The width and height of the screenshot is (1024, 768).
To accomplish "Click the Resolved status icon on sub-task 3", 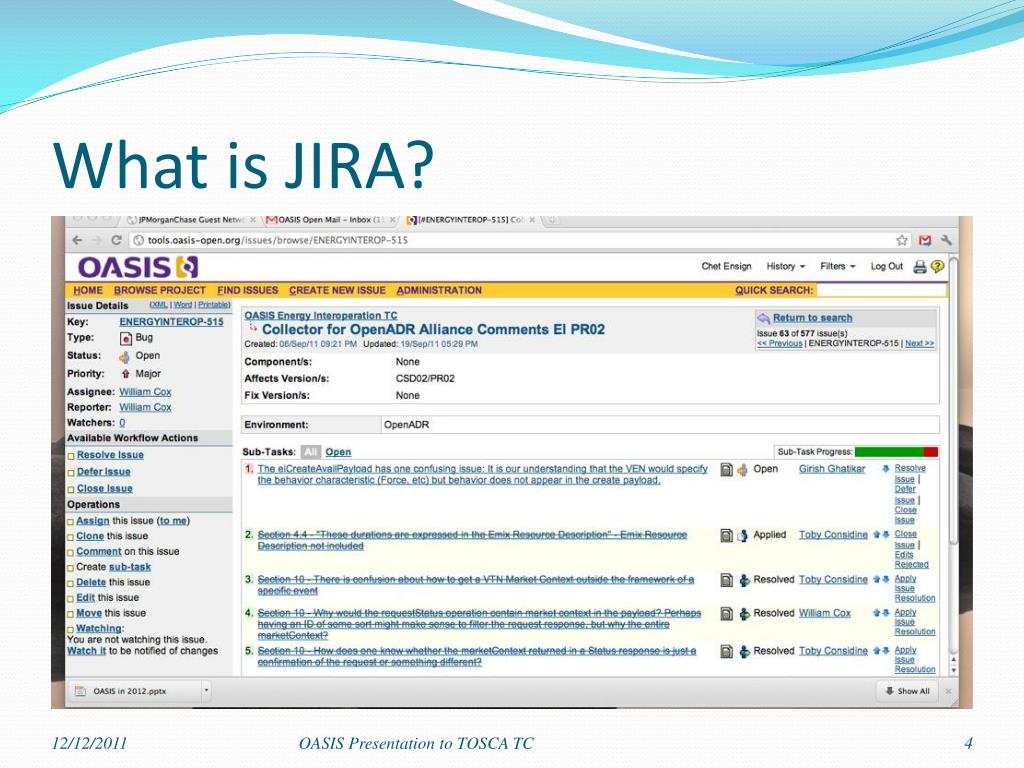I will (744, 580).
